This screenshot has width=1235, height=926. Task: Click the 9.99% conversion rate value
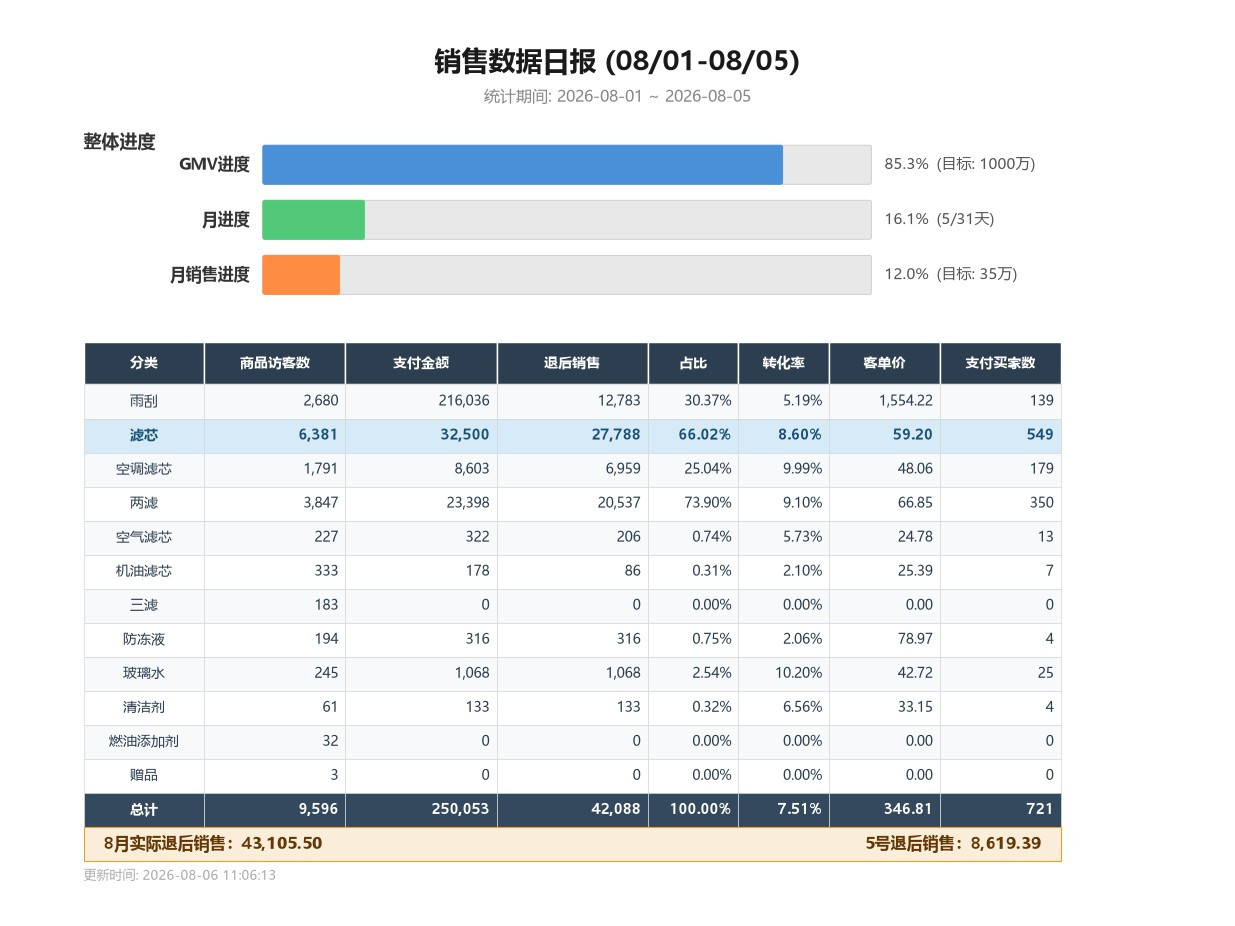[x=802, y=469]
